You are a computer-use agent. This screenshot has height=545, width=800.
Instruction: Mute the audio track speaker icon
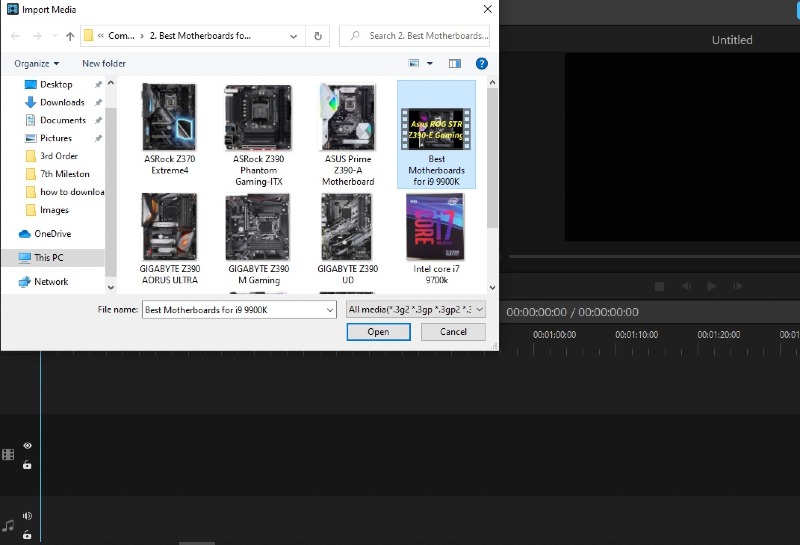tap(27, 516)
